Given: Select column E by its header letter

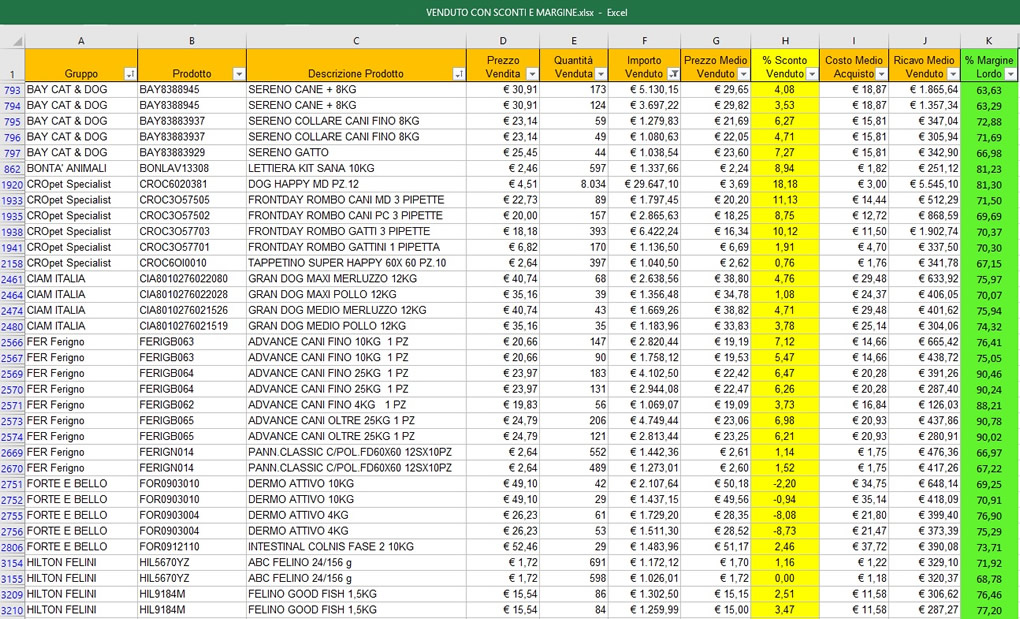Looking at the screenshot, I should click(574, 41).
